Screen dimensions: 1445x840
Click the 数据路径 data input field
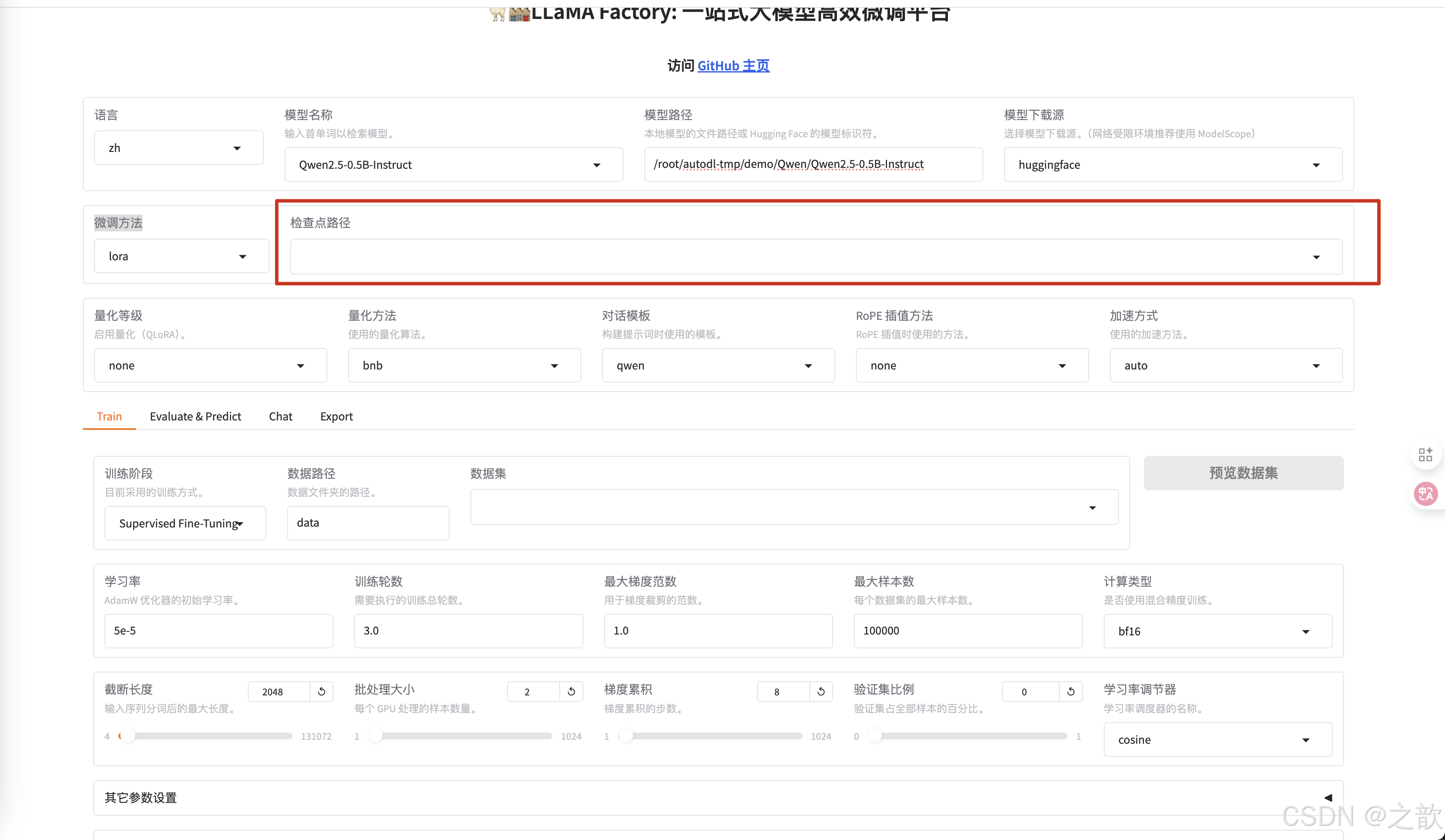(368, 523)
